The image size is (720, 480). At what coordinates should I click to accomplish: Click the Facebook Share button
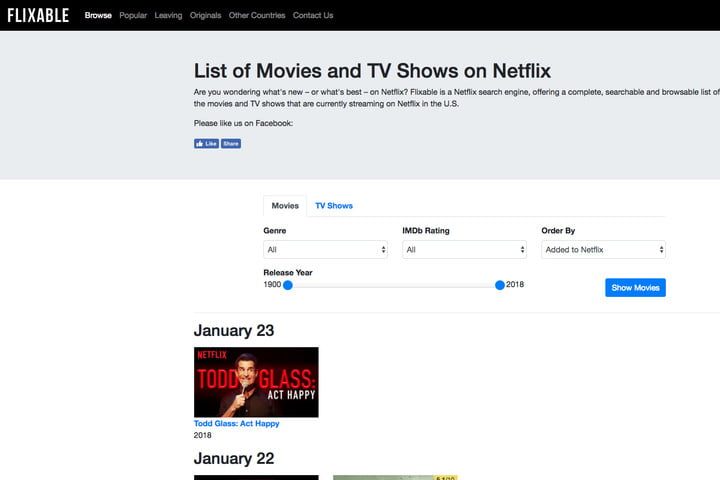click(231, 143)
